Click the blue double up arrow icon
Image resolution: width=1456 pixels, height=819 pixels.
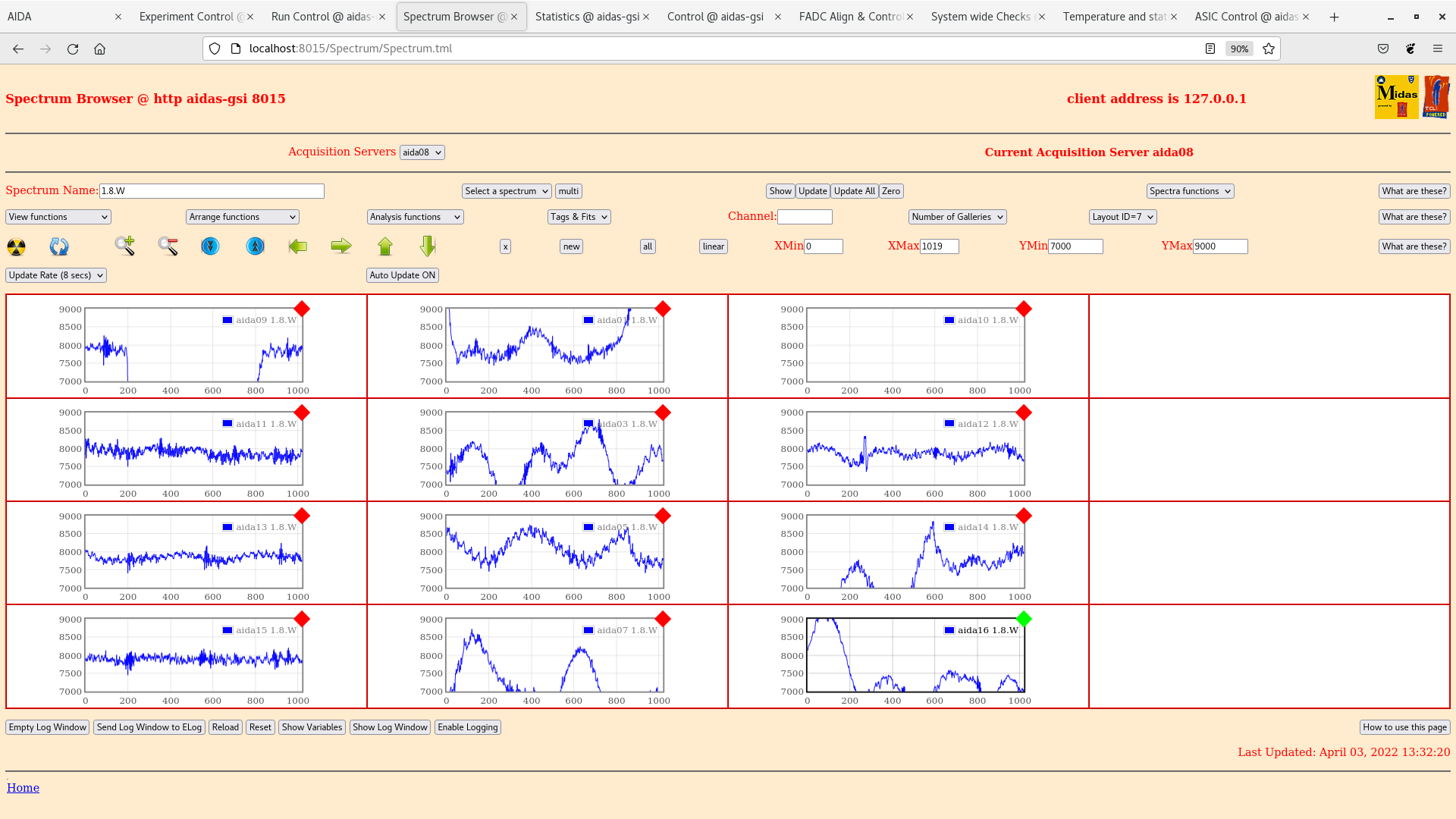256,246
